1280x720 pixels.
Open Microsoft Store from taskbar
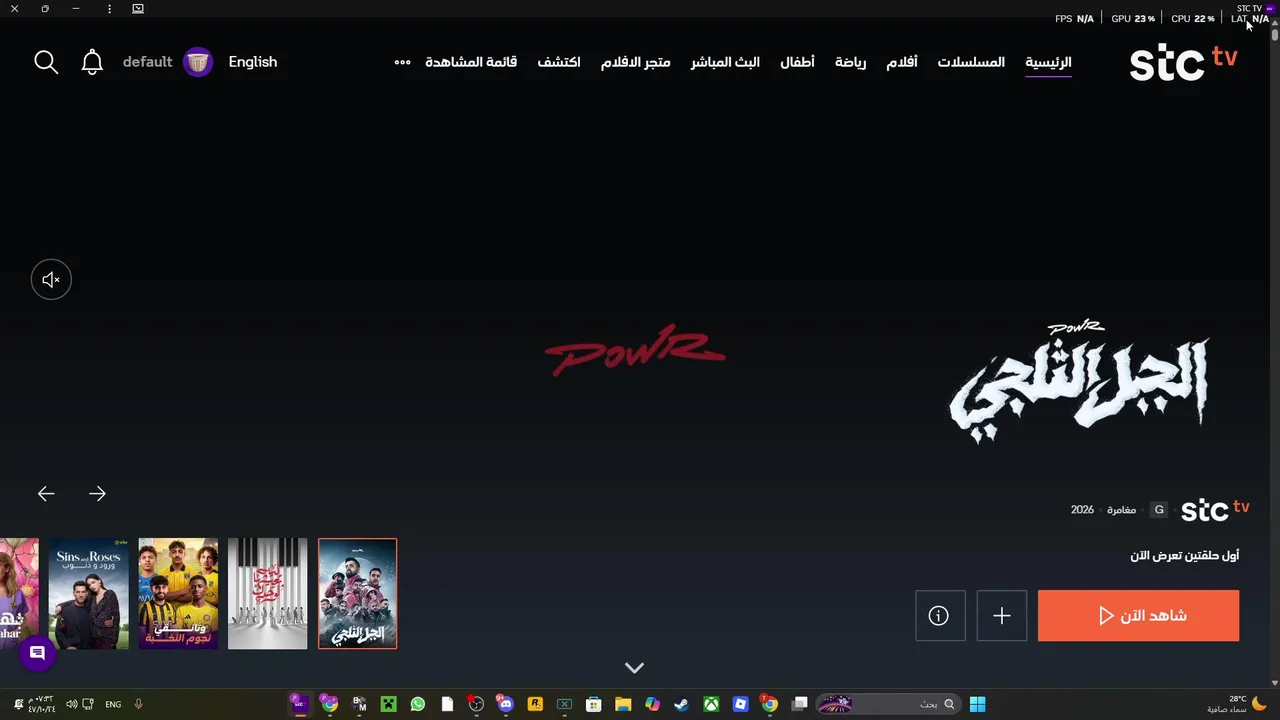[594, 704]
